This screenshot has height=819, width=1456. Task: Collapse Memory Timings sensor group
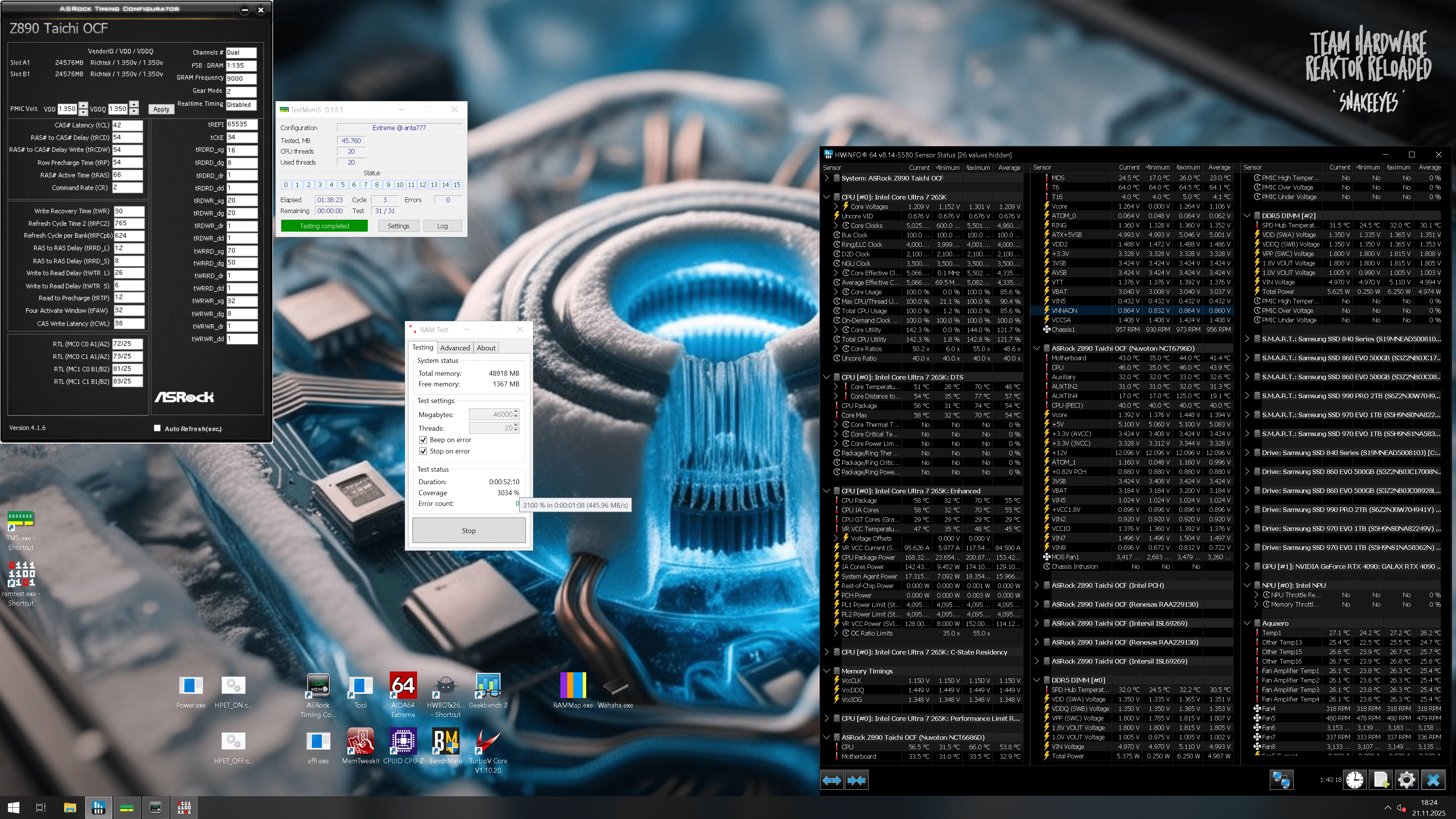tap(827, 671)
